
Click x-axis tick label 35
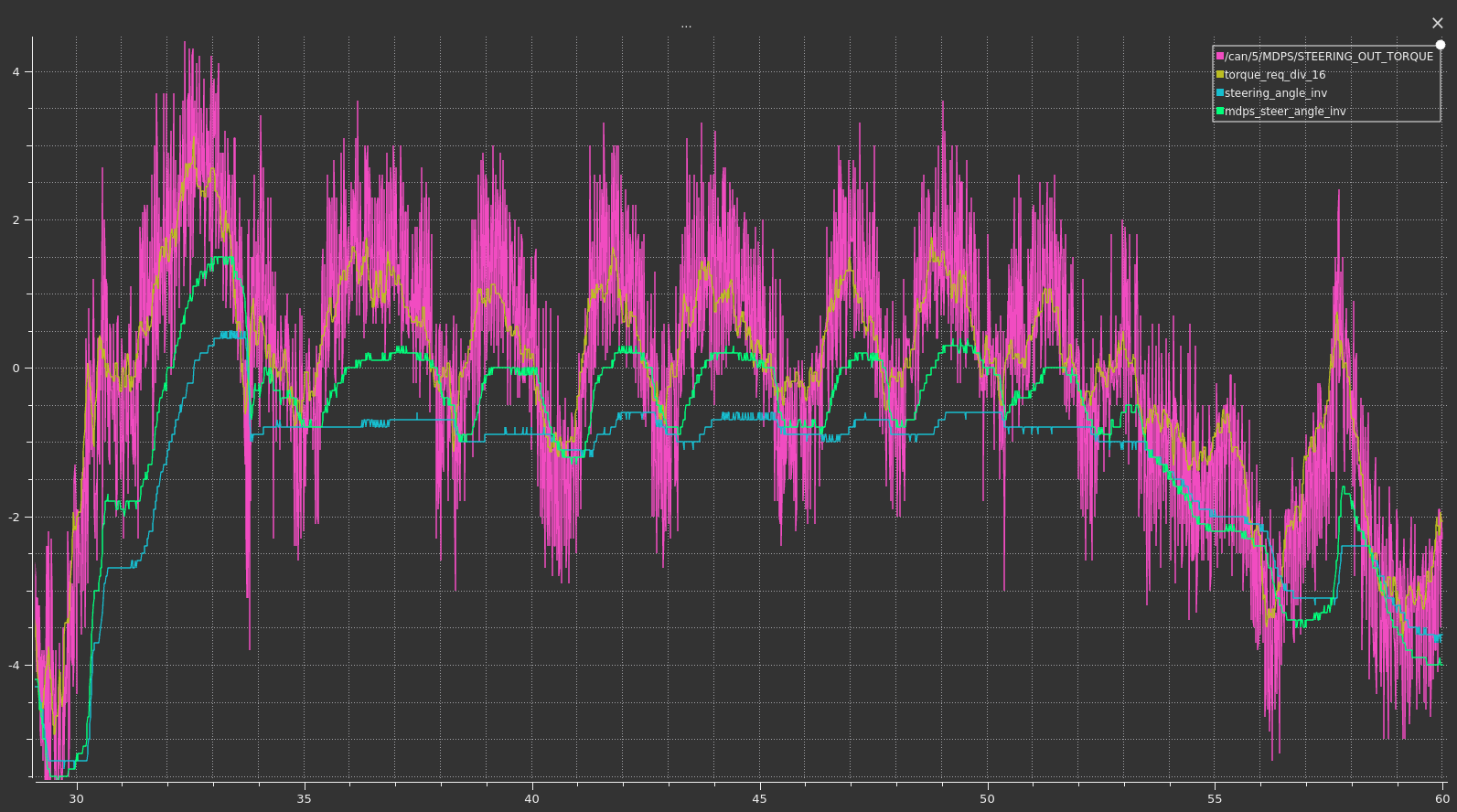(304, 799)
